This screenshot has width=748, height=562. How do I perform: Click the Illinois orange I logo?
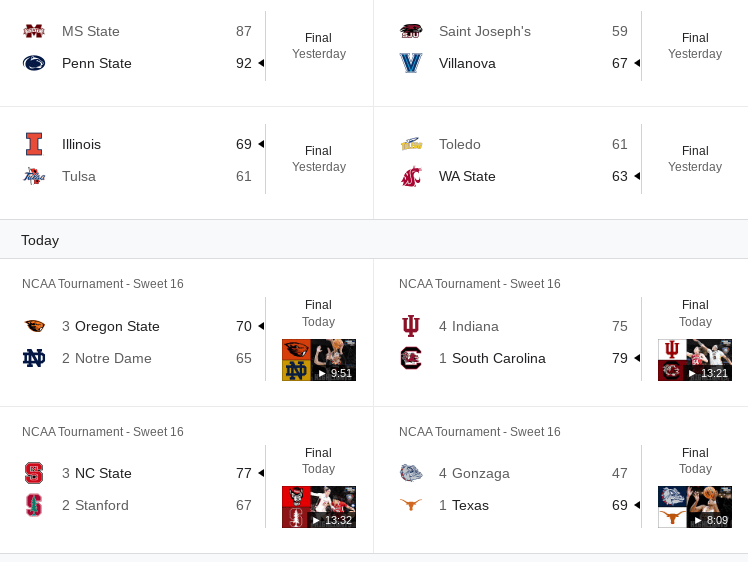coord(34,144)
